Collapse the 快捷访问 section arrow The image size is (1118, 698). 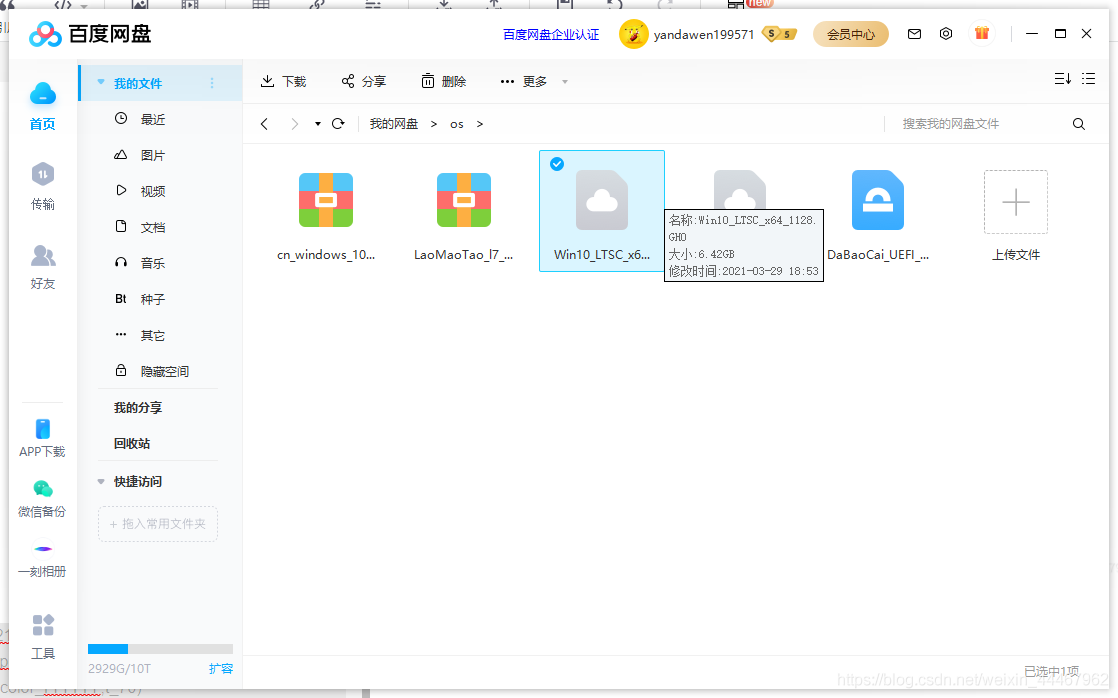click(x=101, y=482)
